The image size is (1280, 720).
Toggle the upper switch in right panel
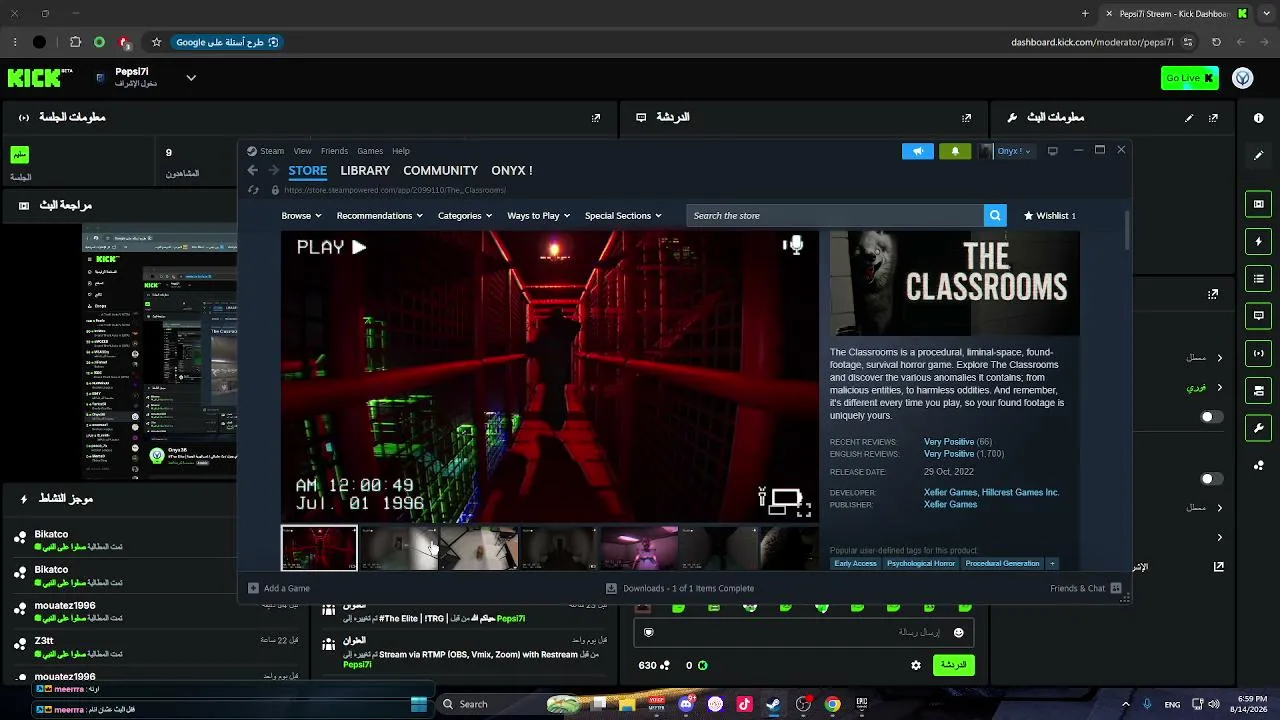[x=1211, y=417]
